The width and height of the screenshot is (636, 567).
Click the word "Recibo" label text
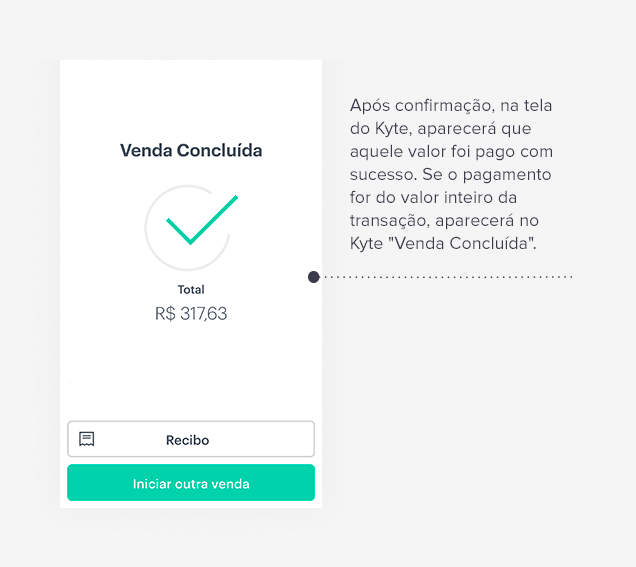coord(187,440)
